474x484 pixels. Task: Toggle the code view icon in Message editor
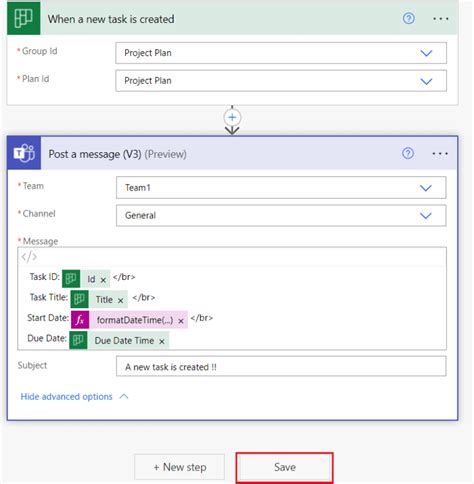point(29,257)
